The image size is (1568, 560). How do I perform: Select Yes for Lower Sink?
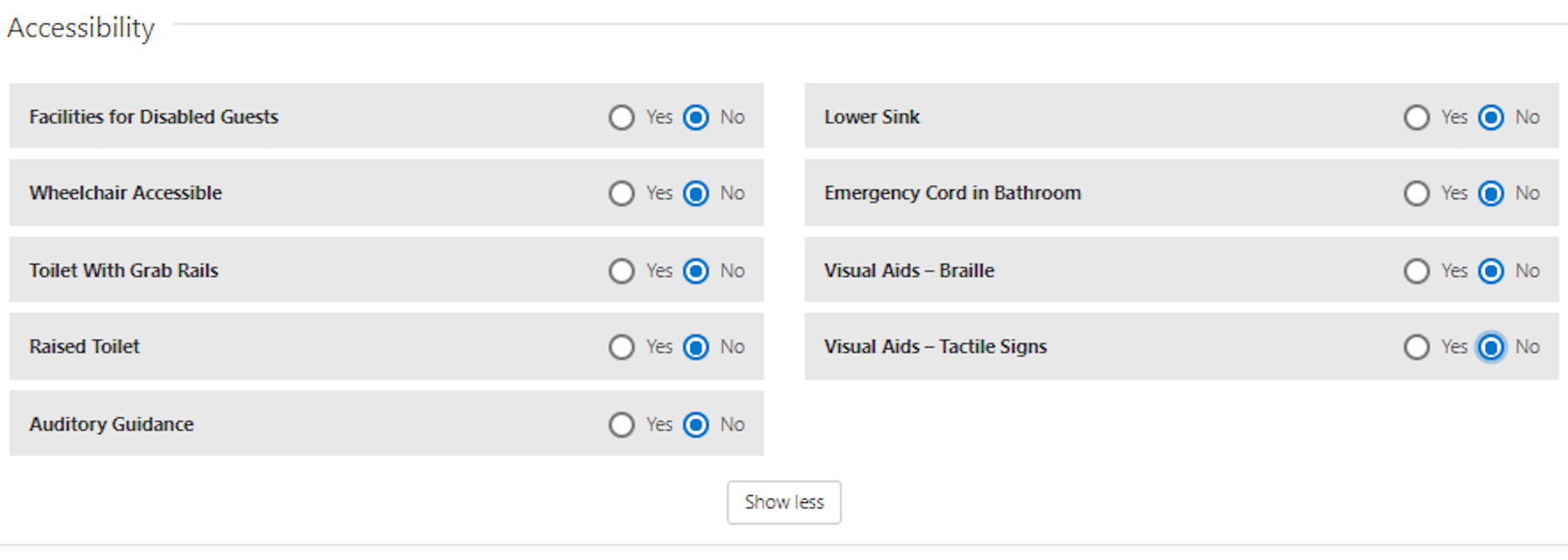[x=1417, y=118]
